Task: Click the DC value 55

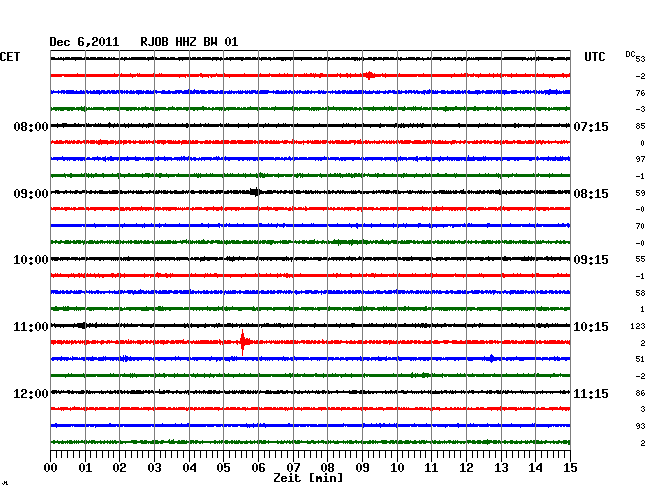Action: 640,259
